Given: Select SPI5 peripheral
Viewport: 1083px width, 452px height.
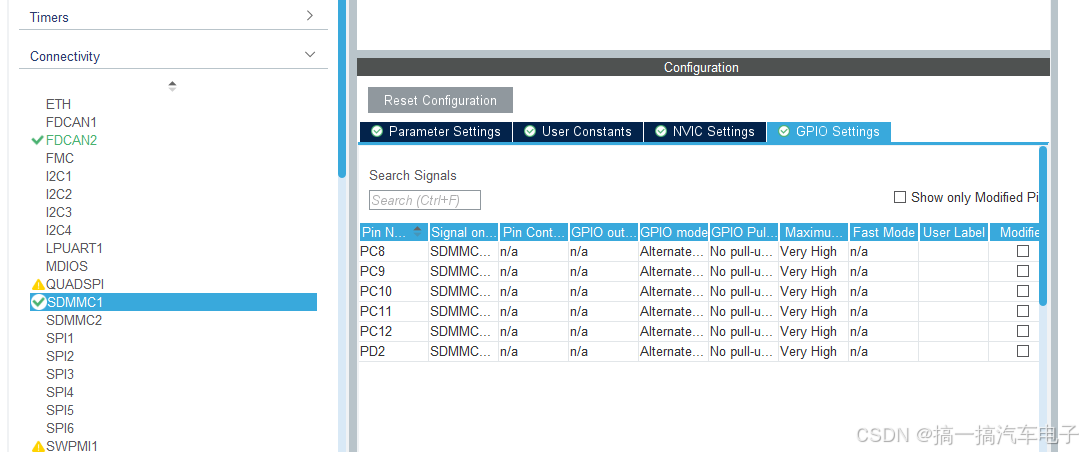Looking at the screenshot, I should pyautogui.click(x=59, y=410).
